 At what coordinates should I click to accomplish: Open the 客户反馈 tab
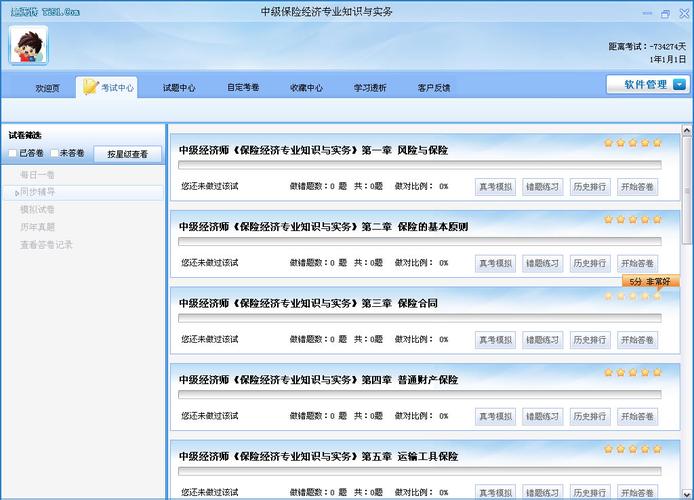pos(434,88)
